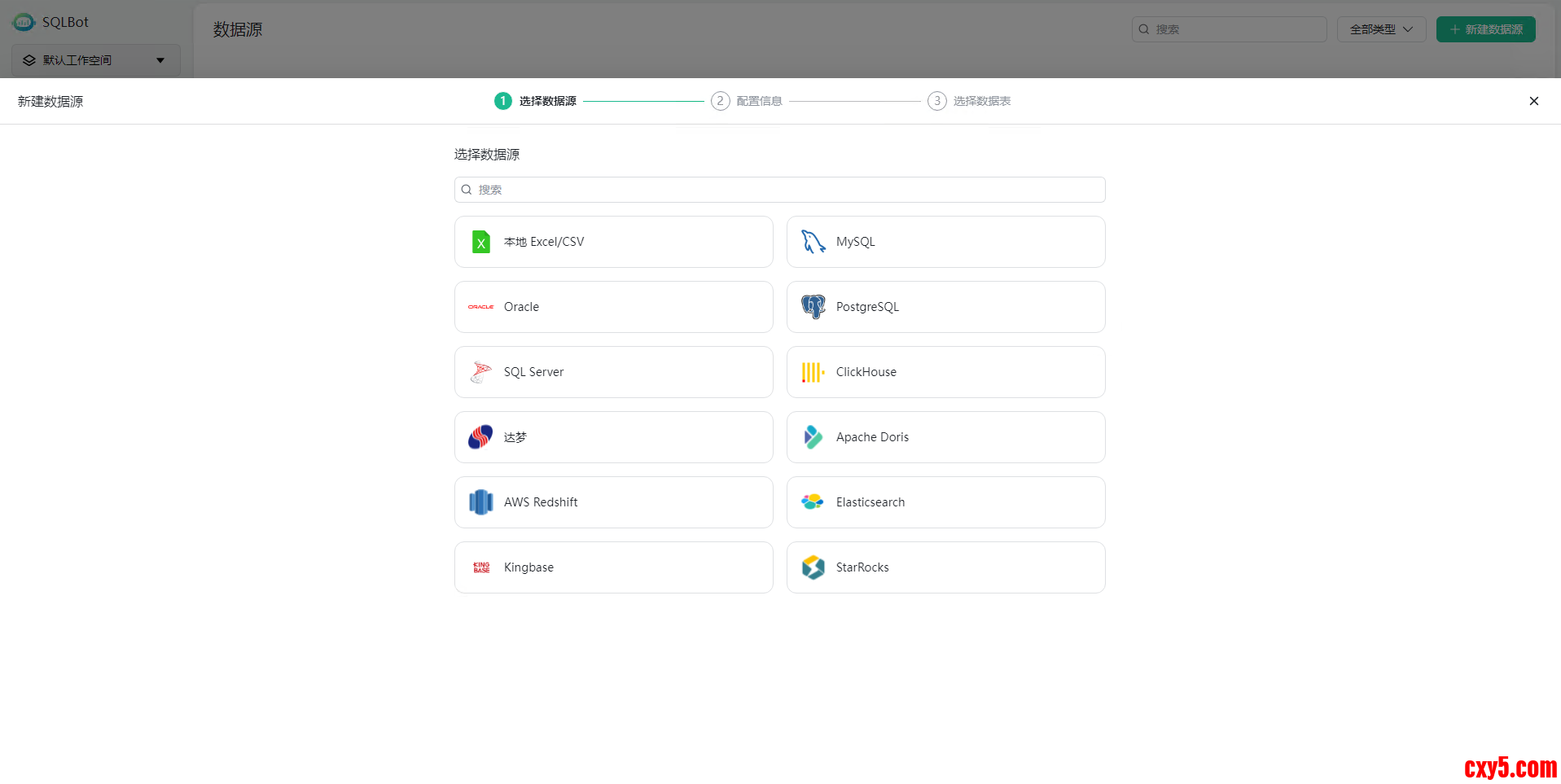Go to step 2 配置信息

(x=747, y=101)
